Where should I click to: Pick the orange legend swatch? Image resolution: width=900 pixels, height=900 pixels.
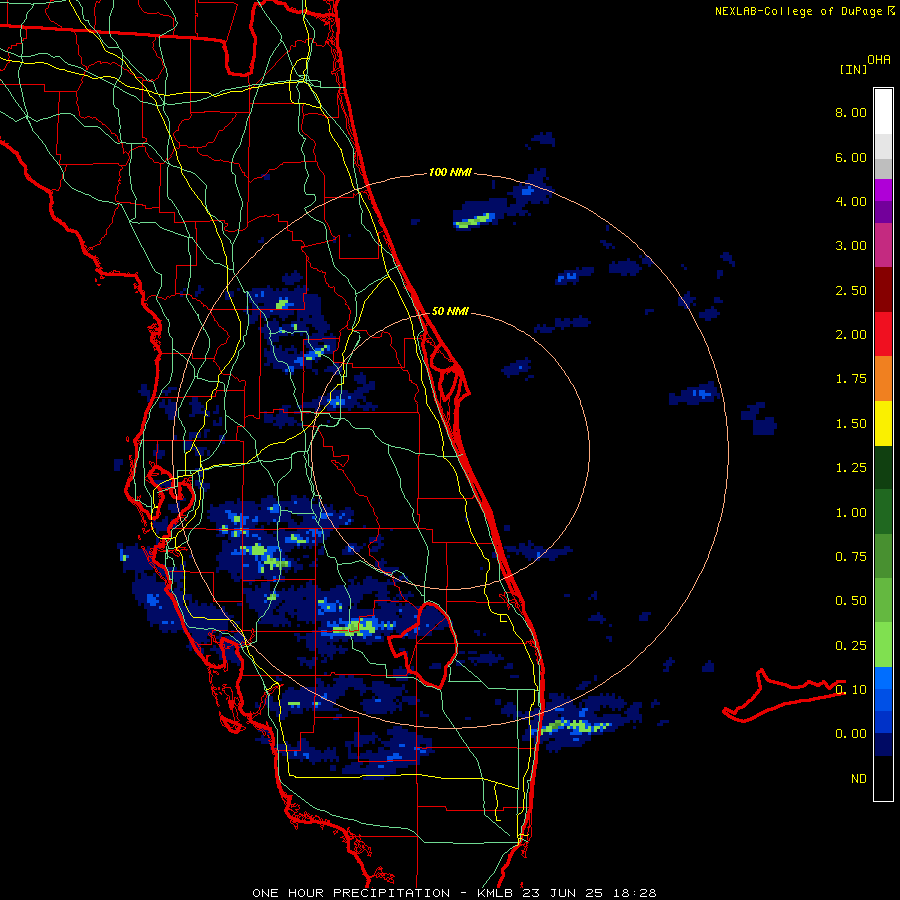pos(883,379)
